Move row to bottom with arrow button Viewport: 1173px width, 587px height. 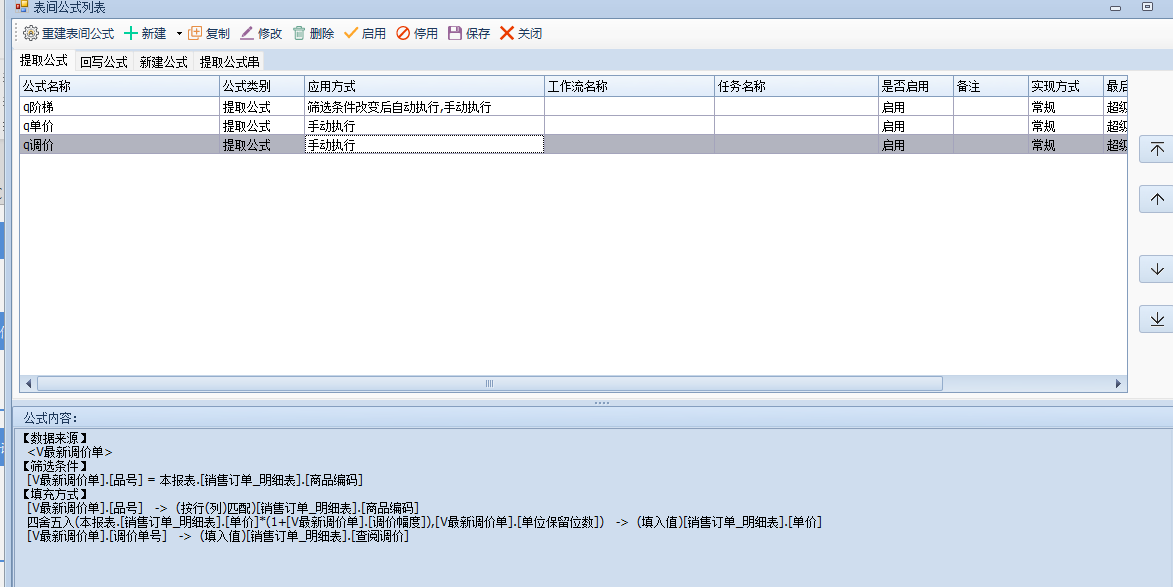pyautogui.click(x=1157, y=319)
